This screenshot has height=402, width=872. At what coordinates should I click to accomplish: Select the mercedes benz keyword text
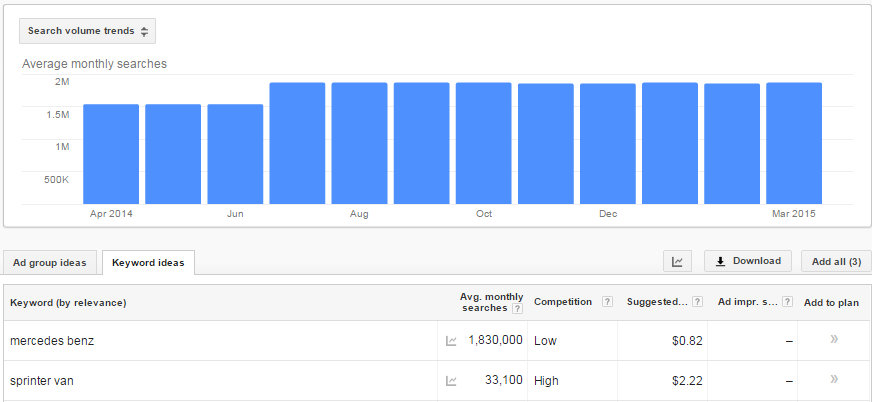[x=52, y=341]
